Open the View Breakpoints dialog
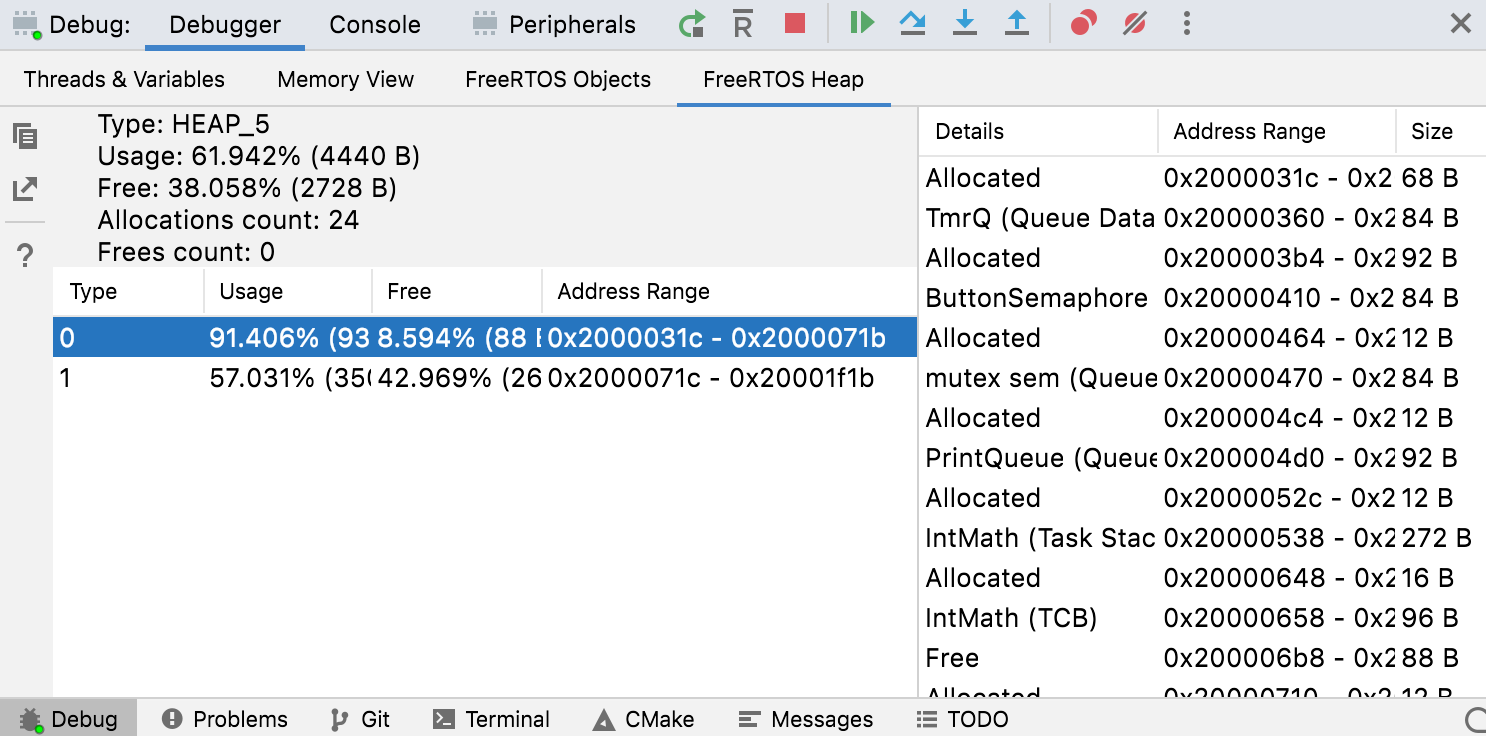The height and width of the screenshot is (736, 1486). pos(1083,23)
